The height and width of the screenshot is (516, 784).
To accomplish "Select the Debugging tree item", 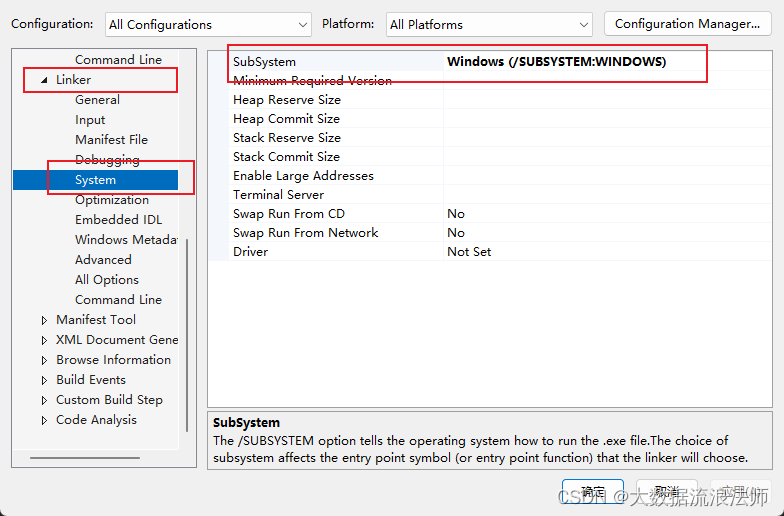I will (107, 160).
